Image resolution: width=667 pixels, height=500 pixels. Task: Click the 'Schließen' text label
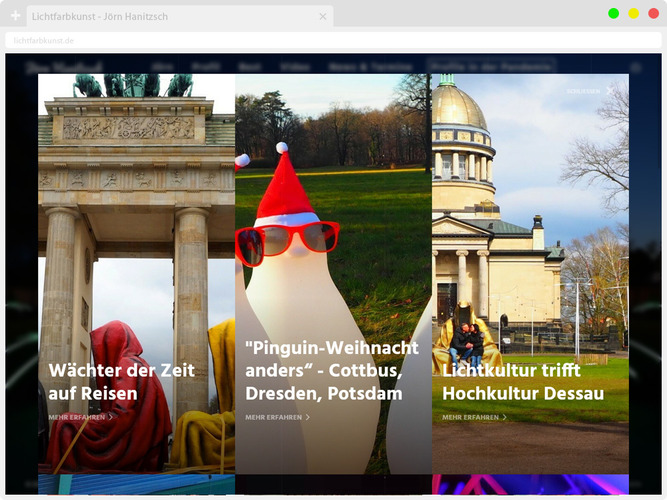[582, 91]
